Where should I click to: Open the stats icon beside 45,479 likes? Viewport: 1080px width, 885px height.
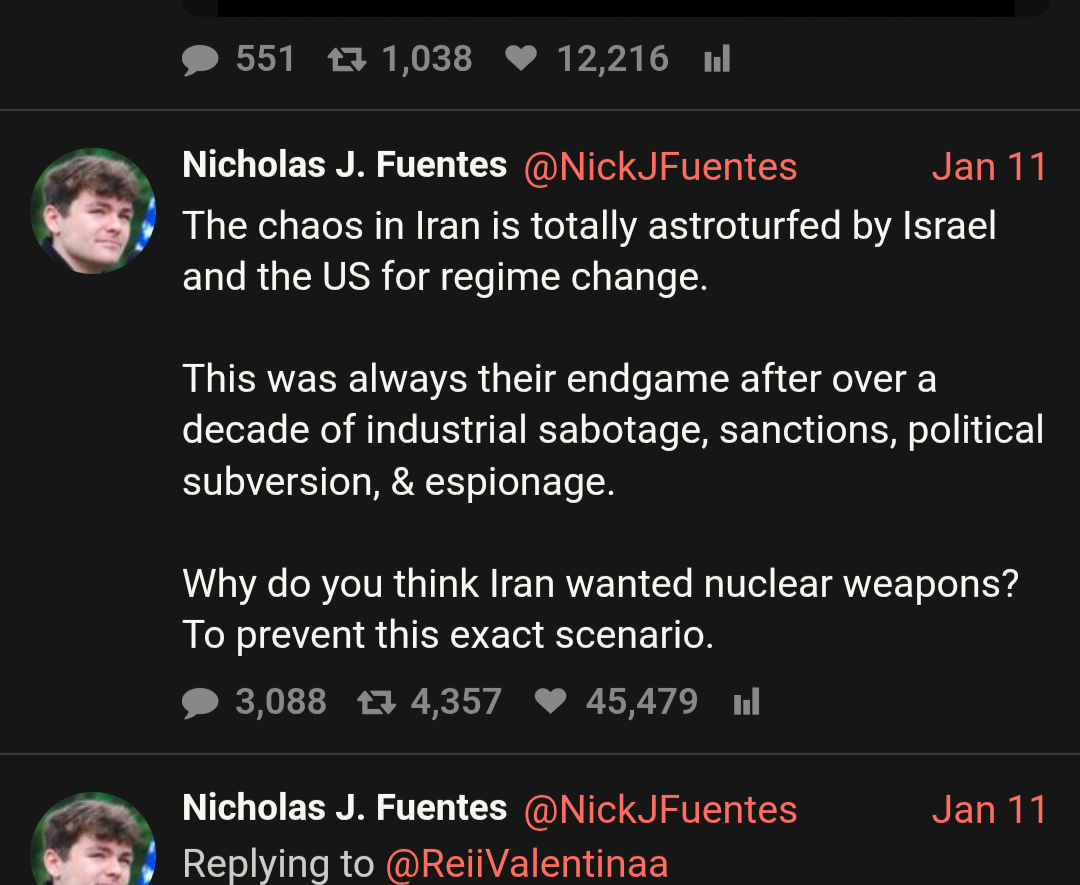746,703
